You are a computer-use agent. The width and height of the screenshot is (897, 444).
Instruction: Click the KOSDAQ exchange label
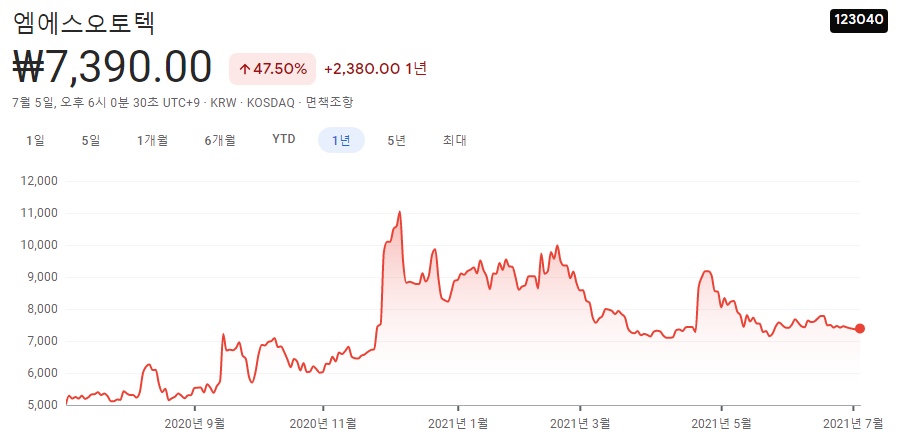(271, 103)
